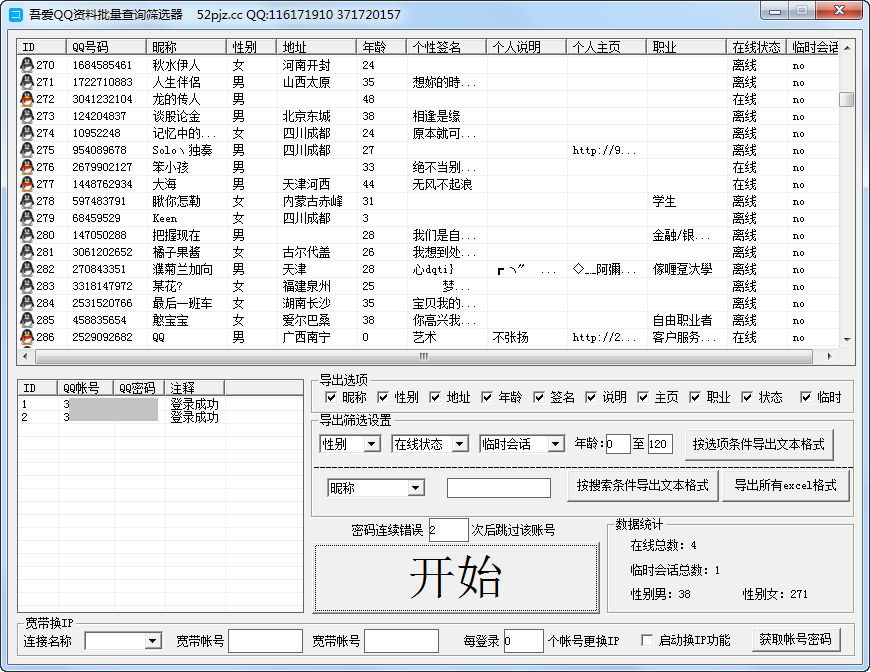Select the online penguin icon of row 272

(27, 99)
